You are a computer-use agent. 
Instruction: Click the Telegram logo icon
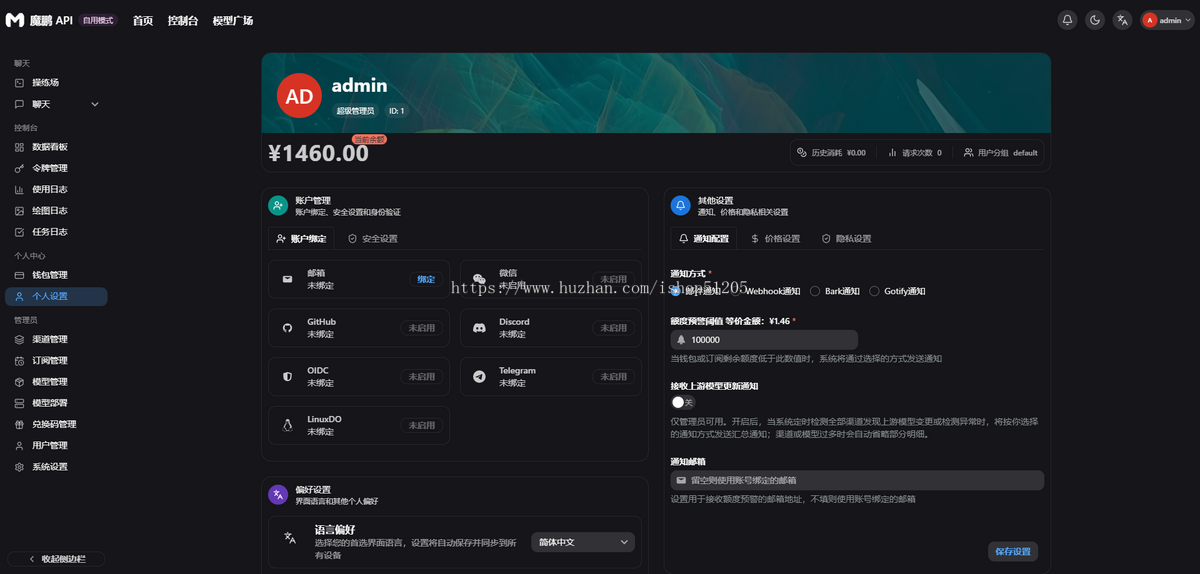[480, 377]
